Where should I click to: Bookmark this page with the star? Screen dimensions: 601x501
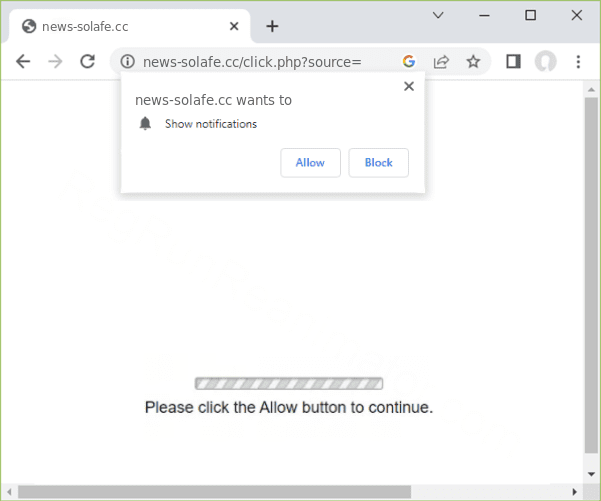click(473, 62)
